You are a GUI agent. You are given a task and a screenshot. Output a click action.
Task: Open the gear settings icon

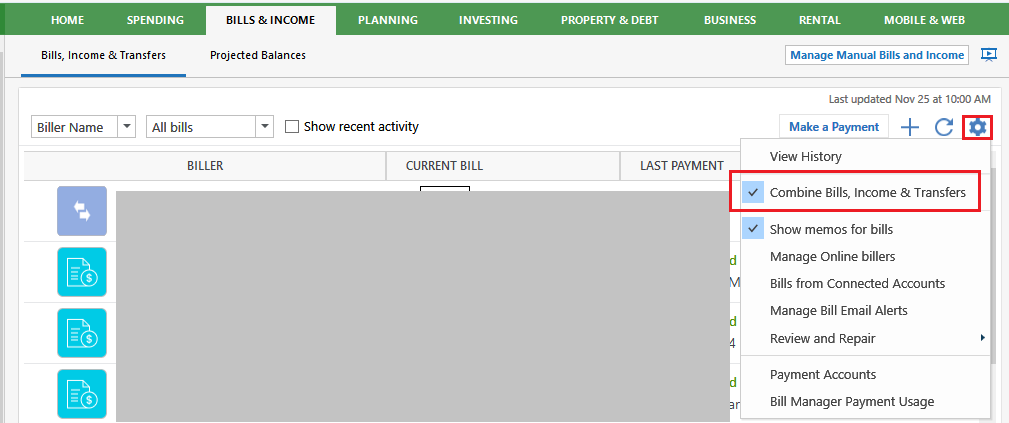tap(977, 127)
